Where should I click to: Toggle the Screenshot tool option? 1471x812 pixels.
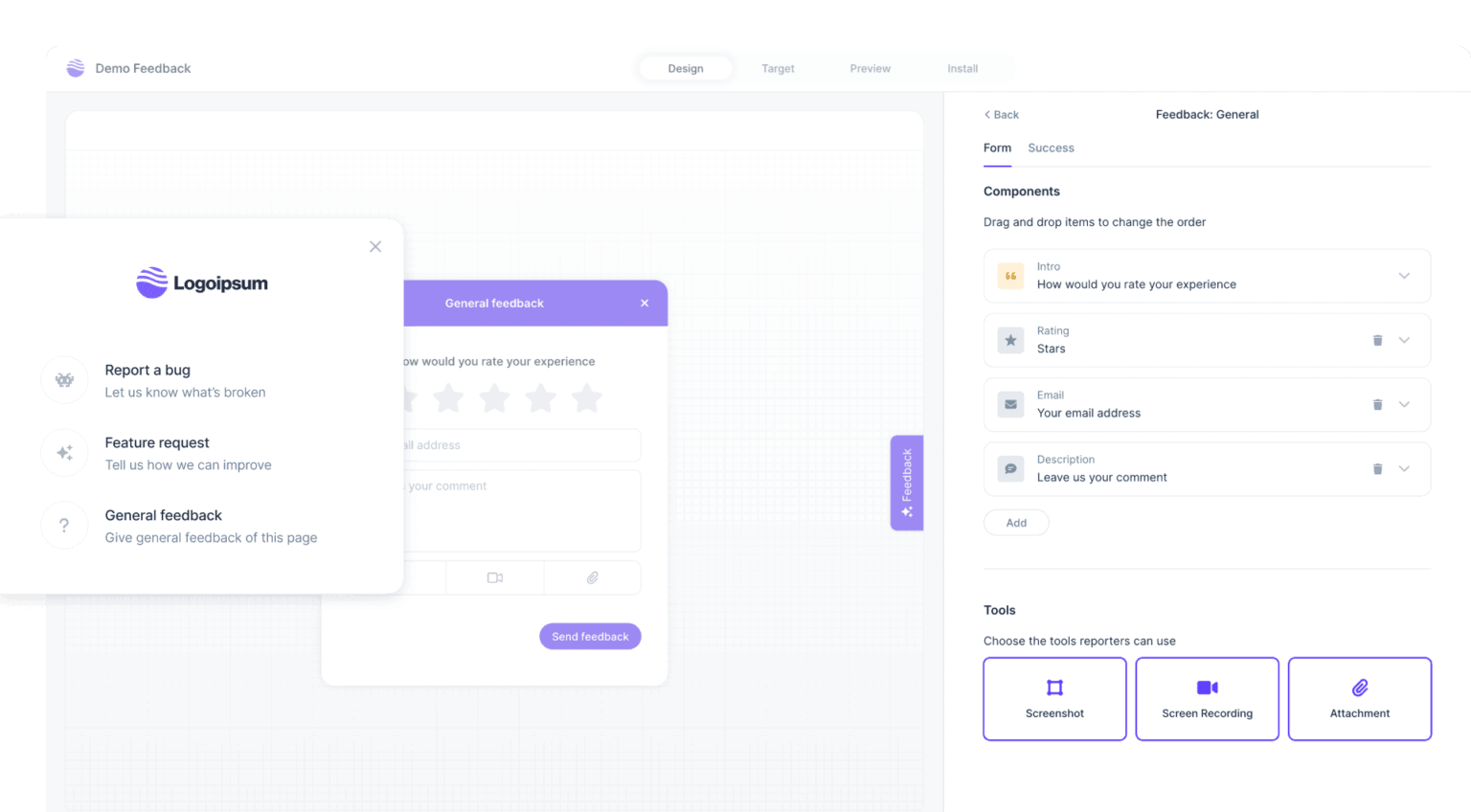click(1054, 698)
